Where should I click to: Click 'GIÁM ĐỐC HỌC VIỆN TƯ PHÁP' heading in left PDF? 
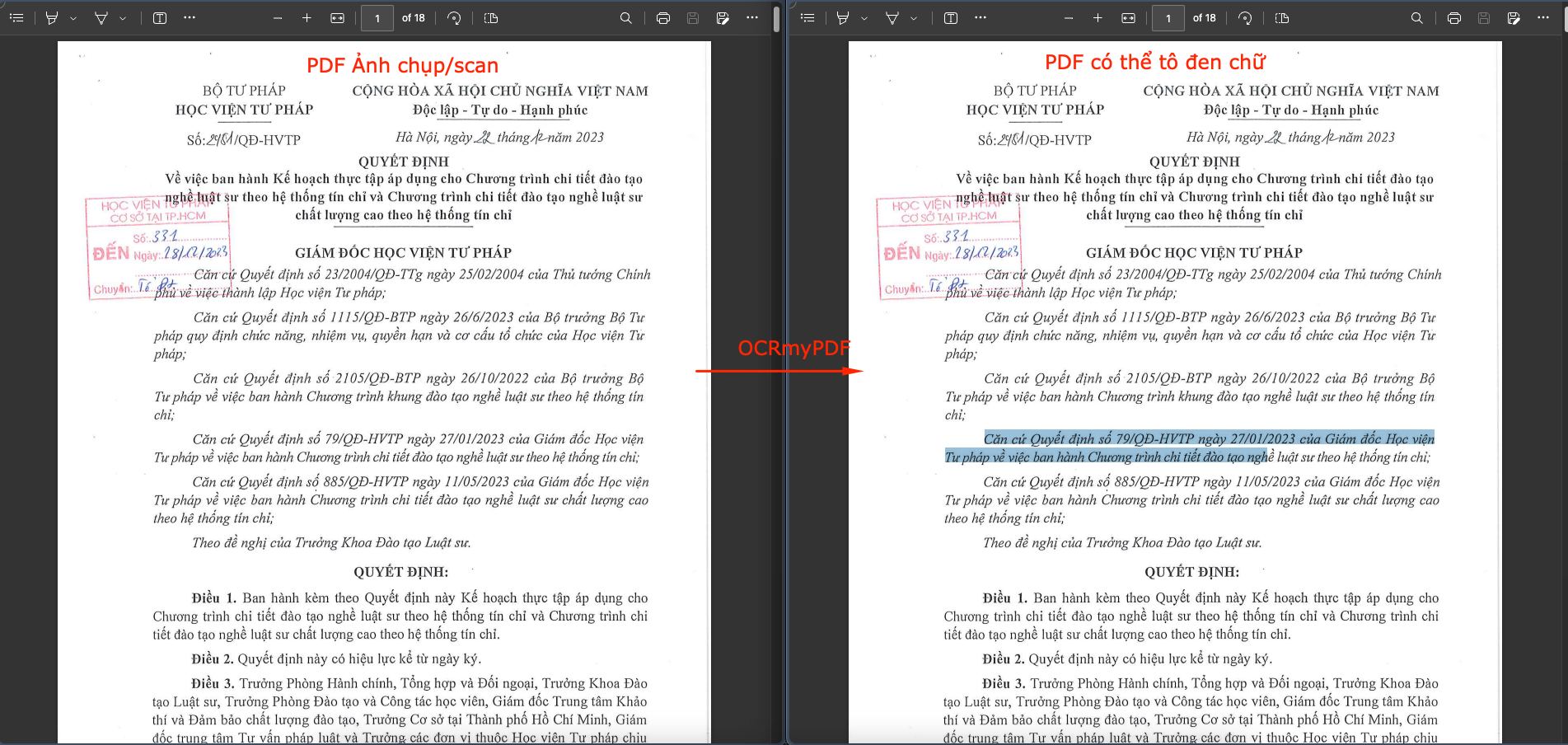(403, 253)
